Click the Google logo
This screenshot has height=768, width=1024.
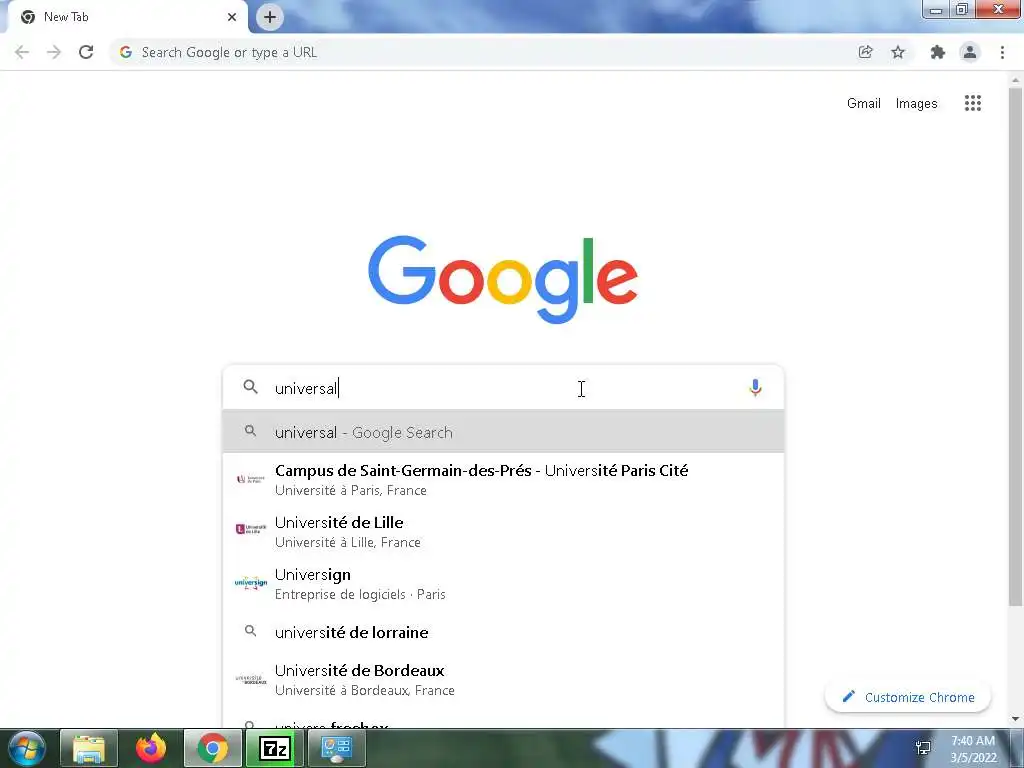point(503,280)
